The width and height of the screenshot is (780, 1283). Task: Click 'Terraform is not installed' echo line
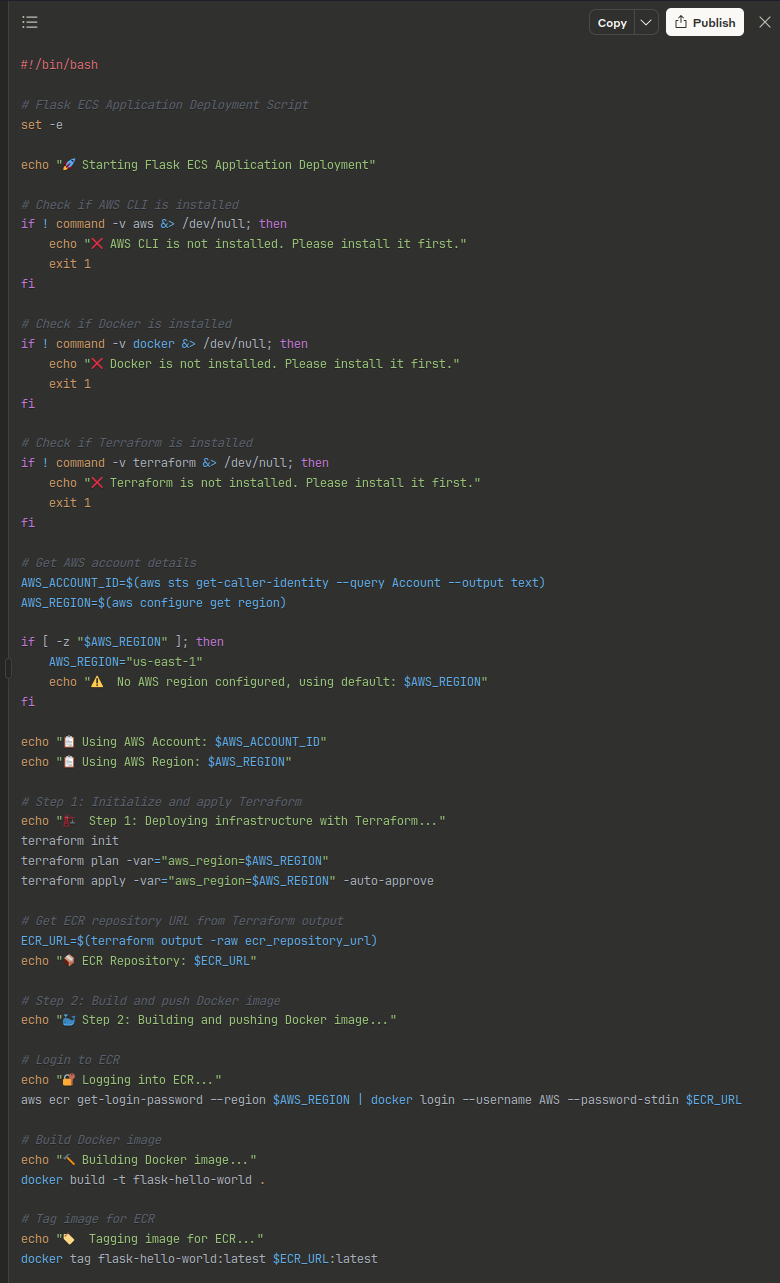(265, 483)
